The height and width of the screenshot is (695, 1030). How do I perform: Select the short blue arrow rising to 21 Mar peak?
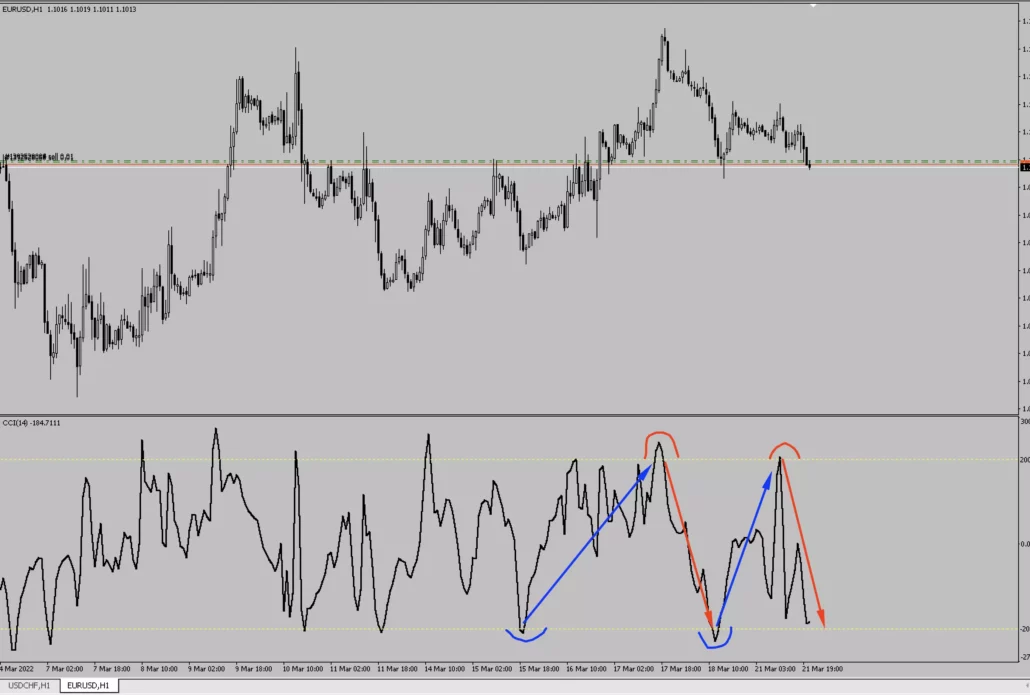[746, 546]
